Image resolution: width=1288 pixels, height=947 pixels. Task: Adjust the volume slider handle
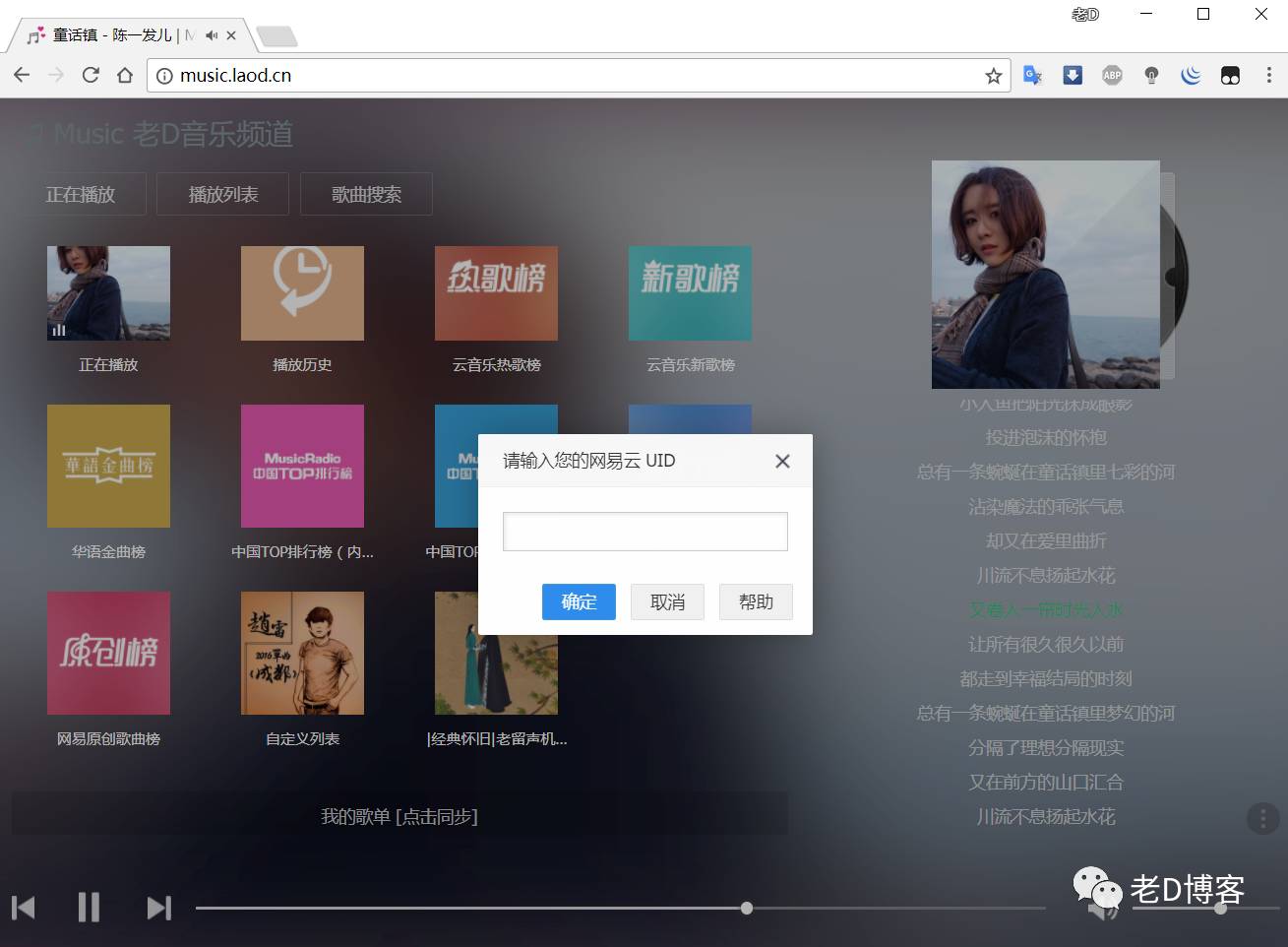(1220, 908)
